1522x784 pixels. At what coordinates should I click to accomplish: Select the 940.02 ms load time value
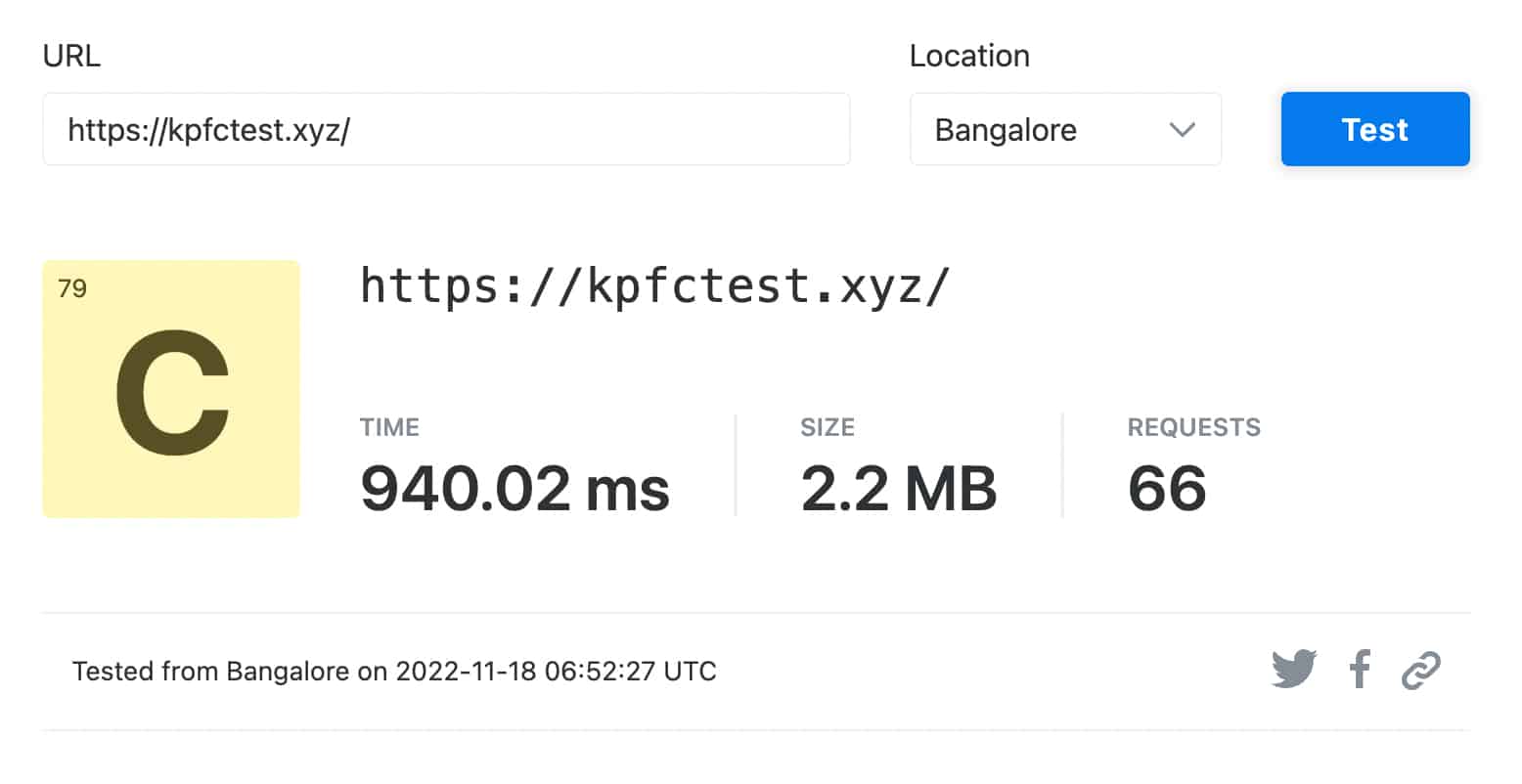[515, 488]
